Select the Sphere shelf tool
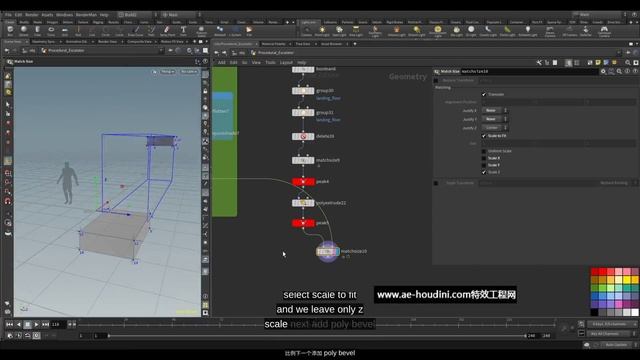The width and height of the screenshot is (640, 360). coord(24,31)
